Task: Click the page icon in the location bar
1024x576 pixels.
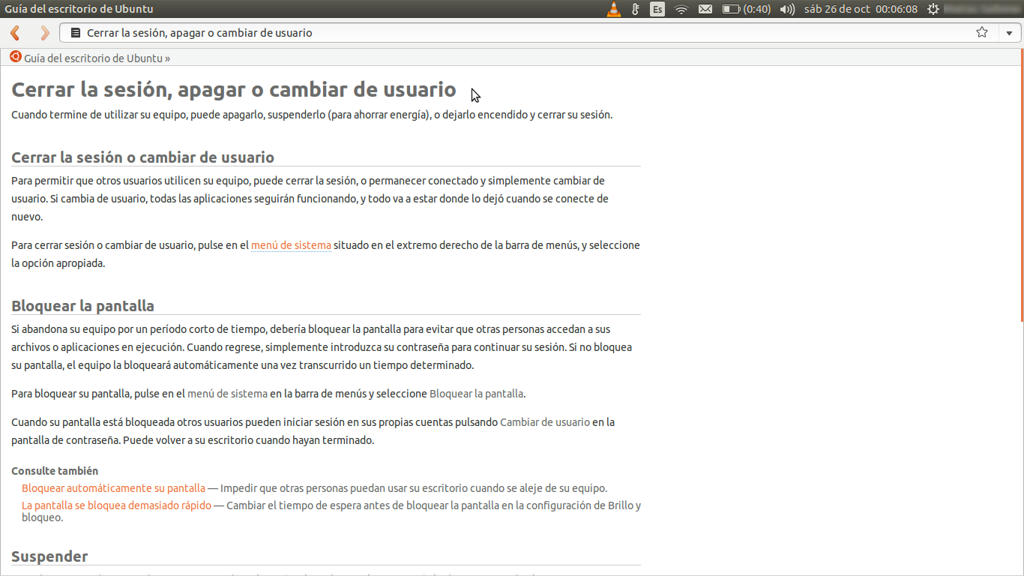Action: [x=76, y=33]
